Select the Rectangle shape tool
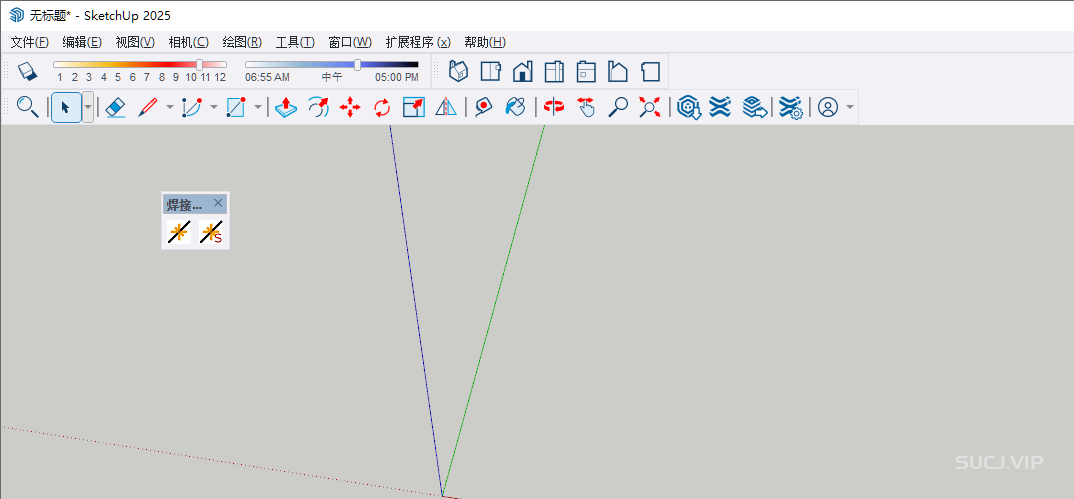 coord(236,107)
